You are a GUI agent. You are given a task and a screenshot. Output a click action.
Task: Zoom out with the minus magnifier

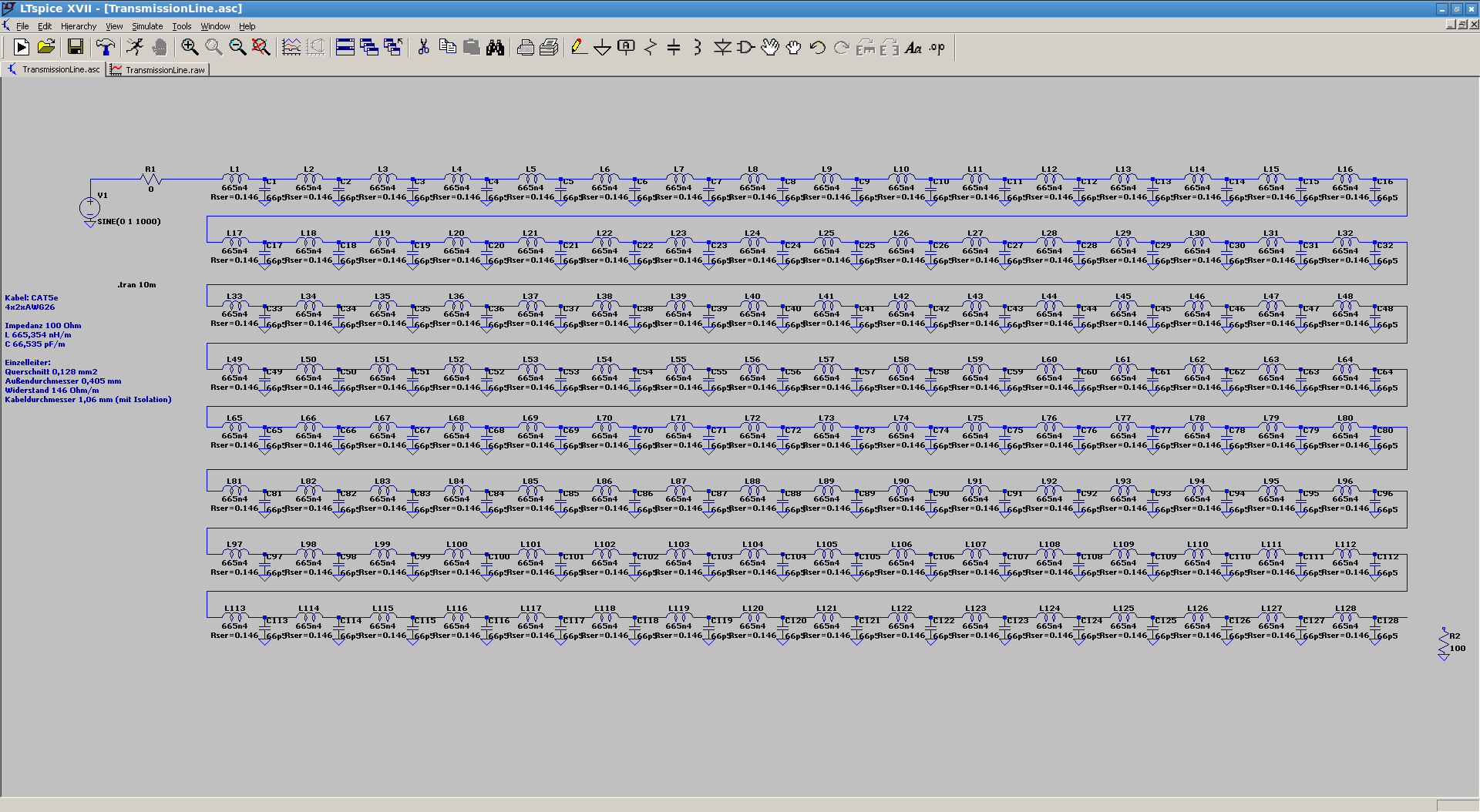coord(237,48)
